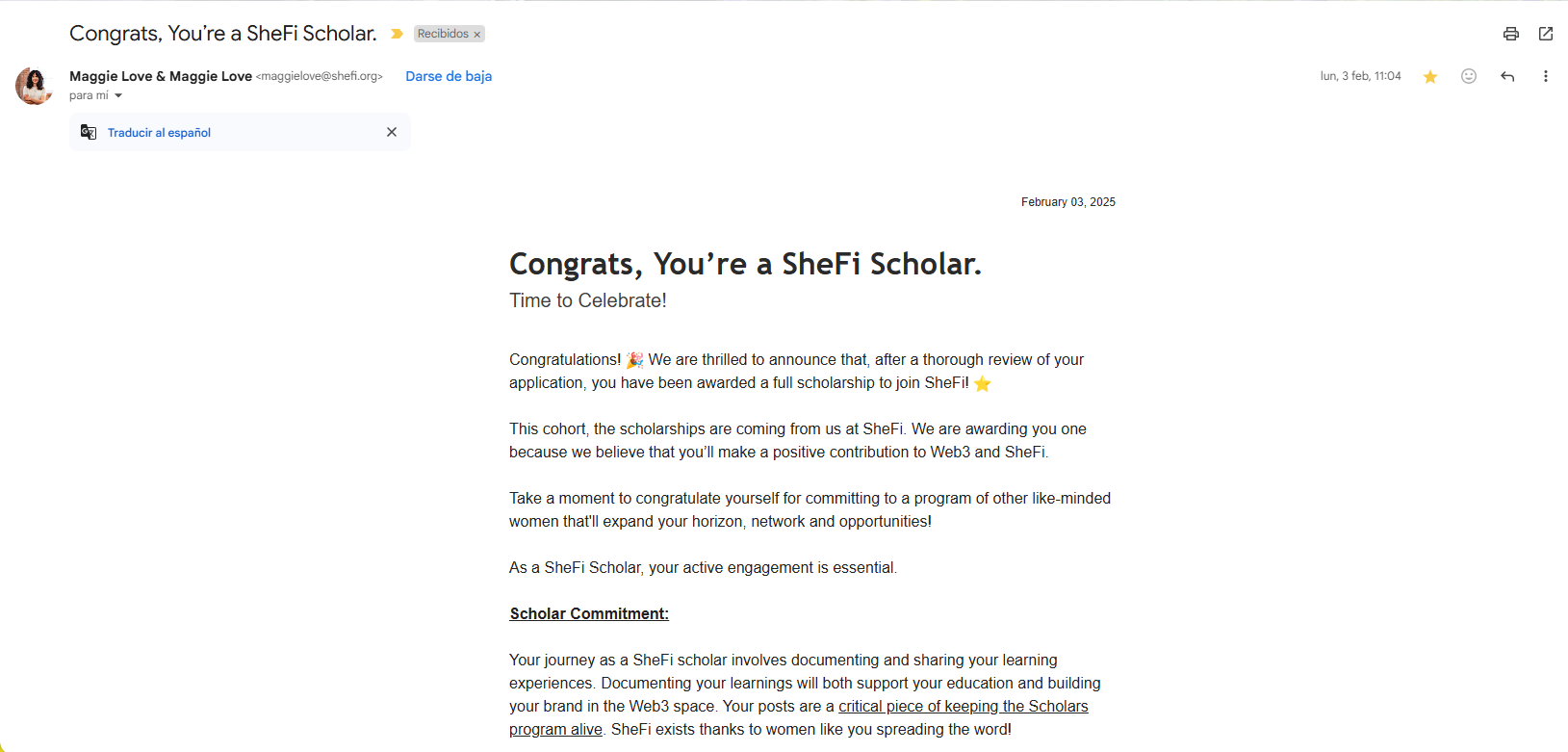Remove the Recibidos label with its x
Viewport: 1568px width, 752px height.
tap(476, 35)
